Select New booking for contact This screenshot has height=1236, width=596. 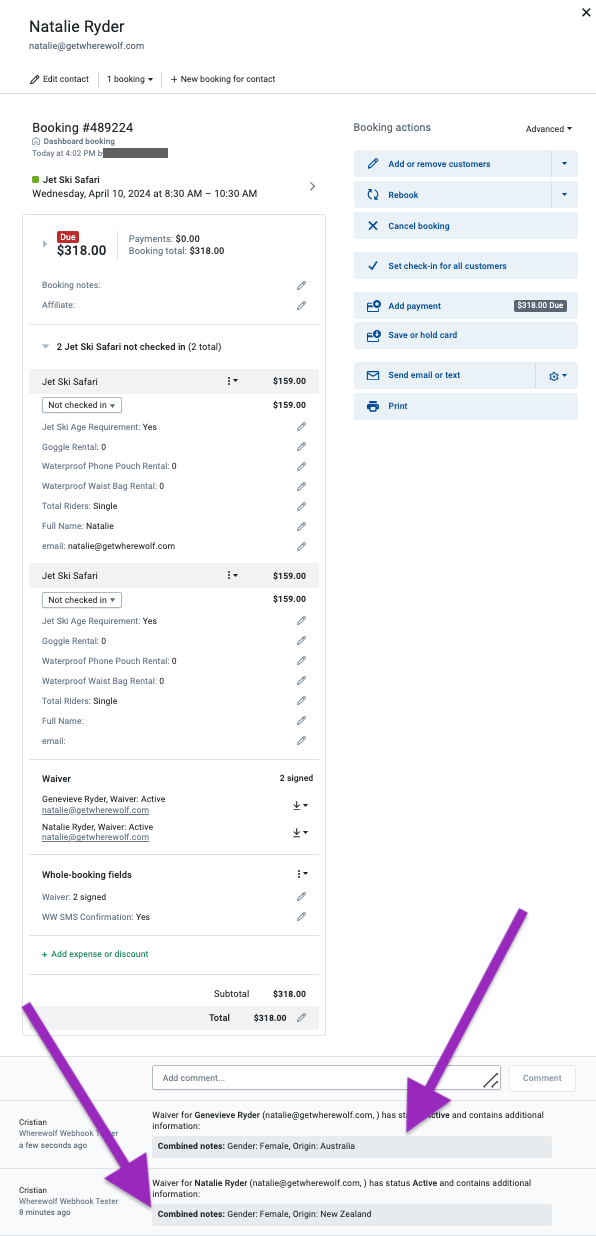(x=223, y=79)
